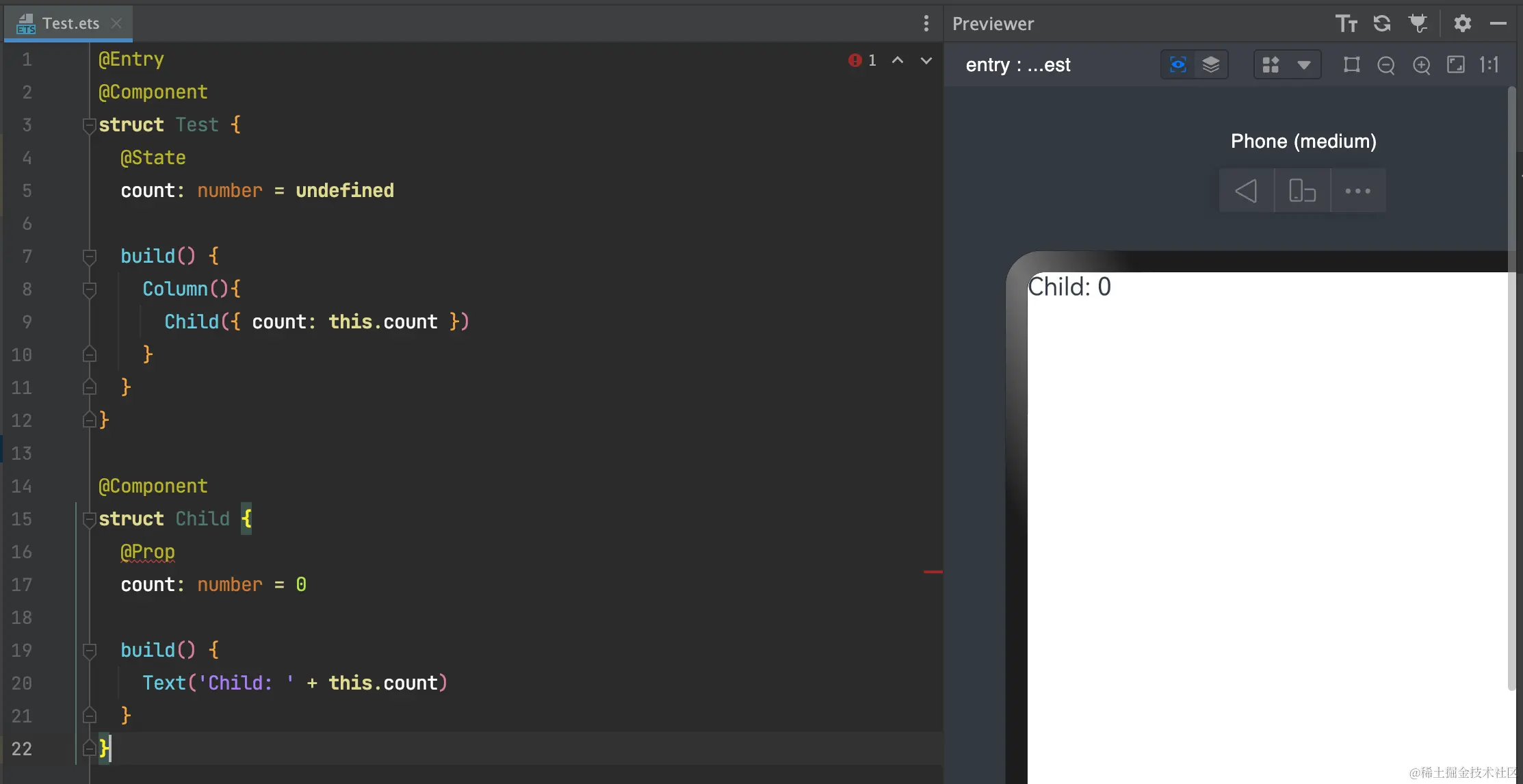Open the editor tab options three-dot menu
This screenshot has width=1523, height=784.
(x=926, y=24)
